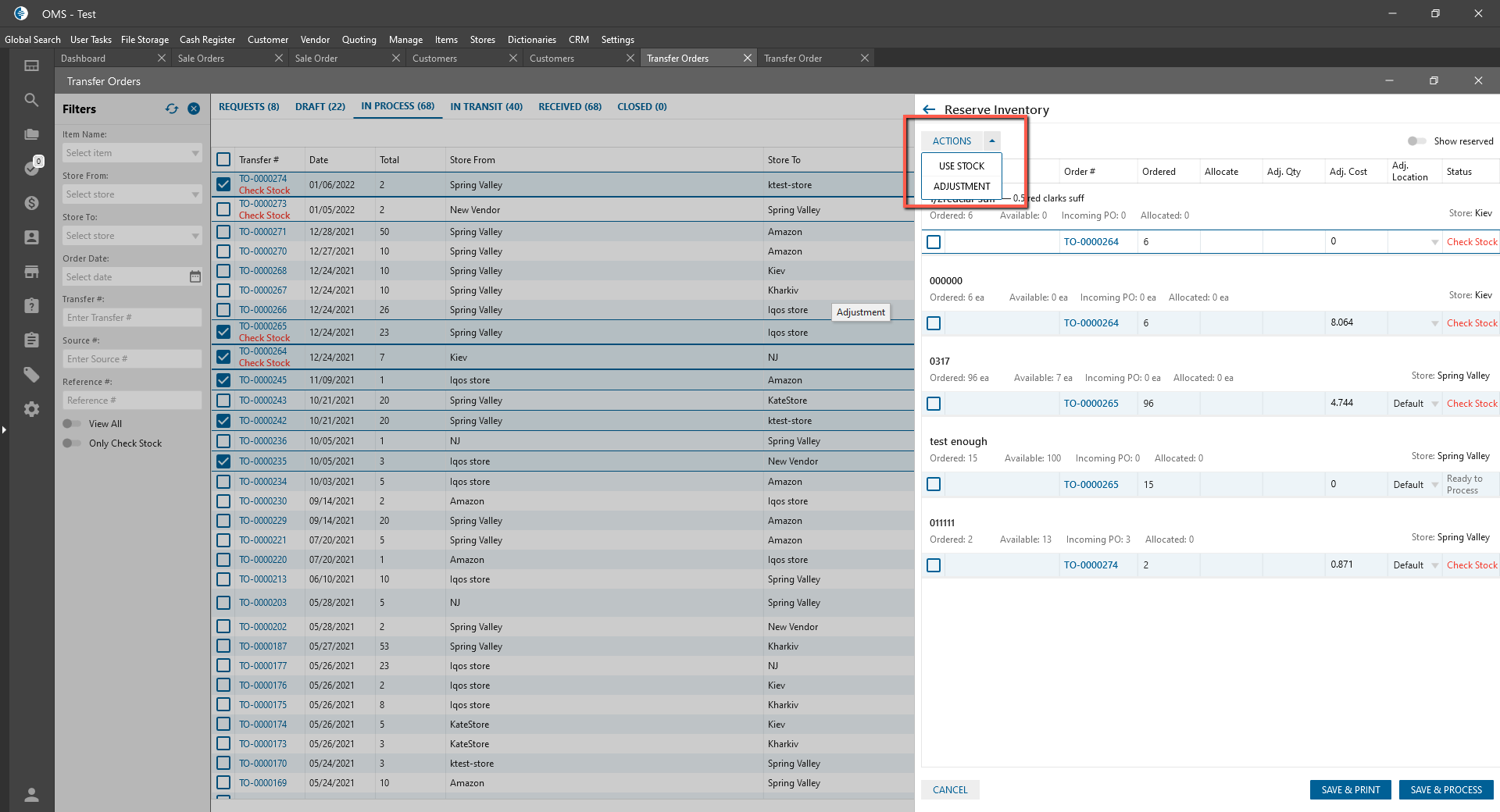Click the SAVE & PROCESS button
1500x812 pixels.
tap(1445, 790)
